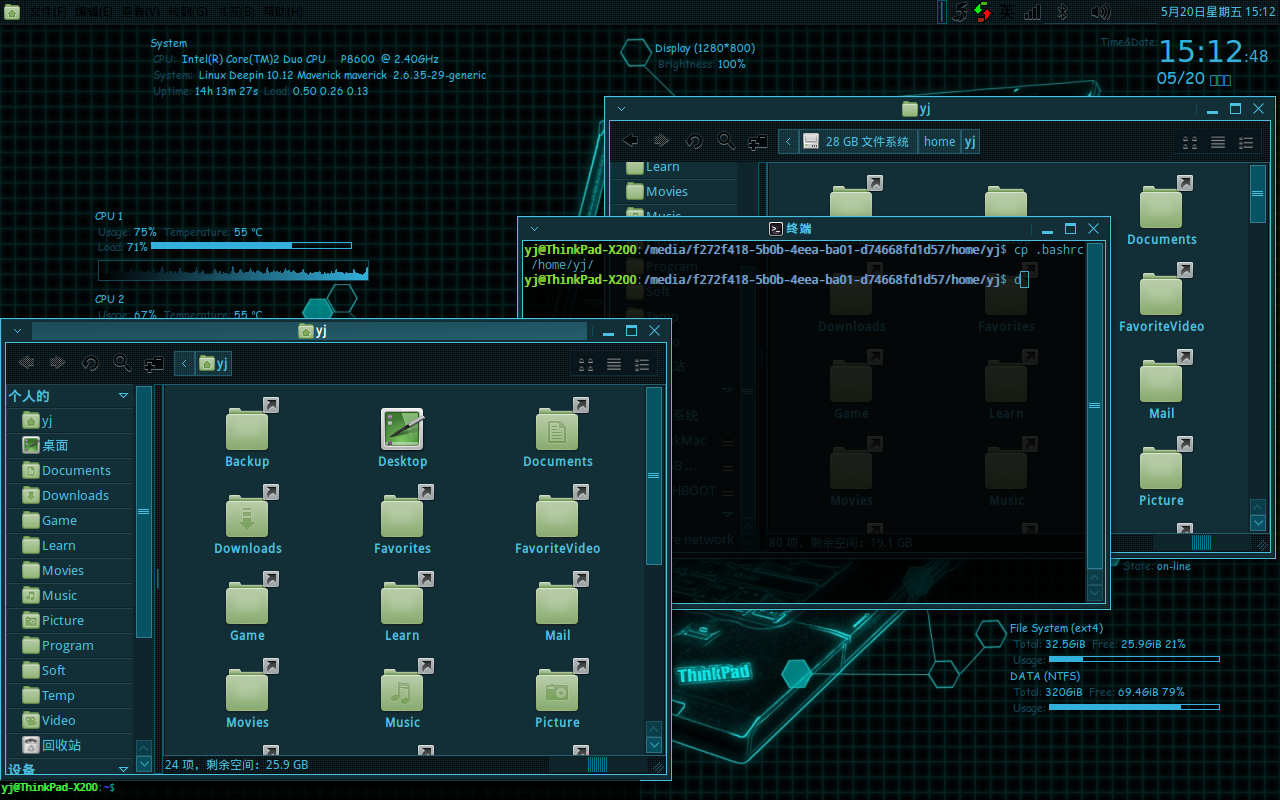Switch front yj window to icon view
This screenshot has height=800, width=1280.
point(586,364)
